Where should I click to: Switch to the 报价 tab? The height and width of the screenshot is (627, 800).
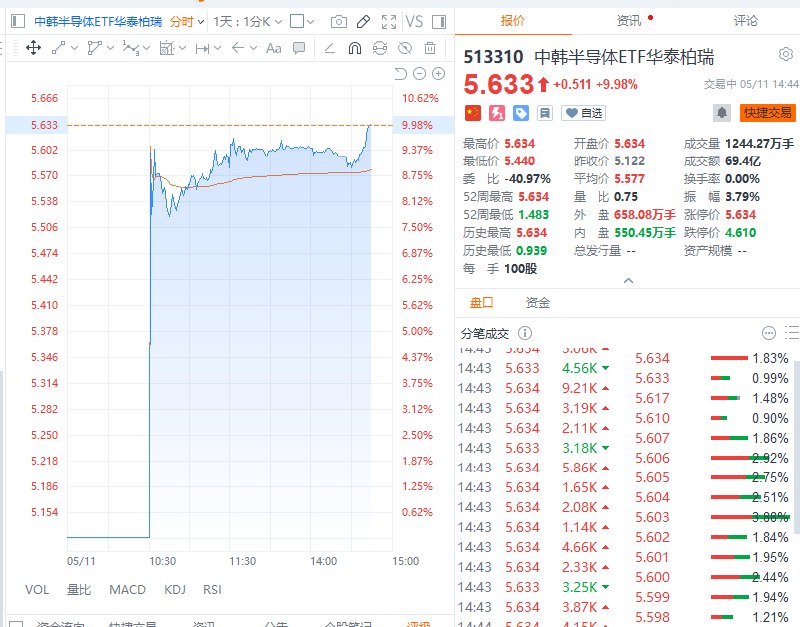point(512,21)
